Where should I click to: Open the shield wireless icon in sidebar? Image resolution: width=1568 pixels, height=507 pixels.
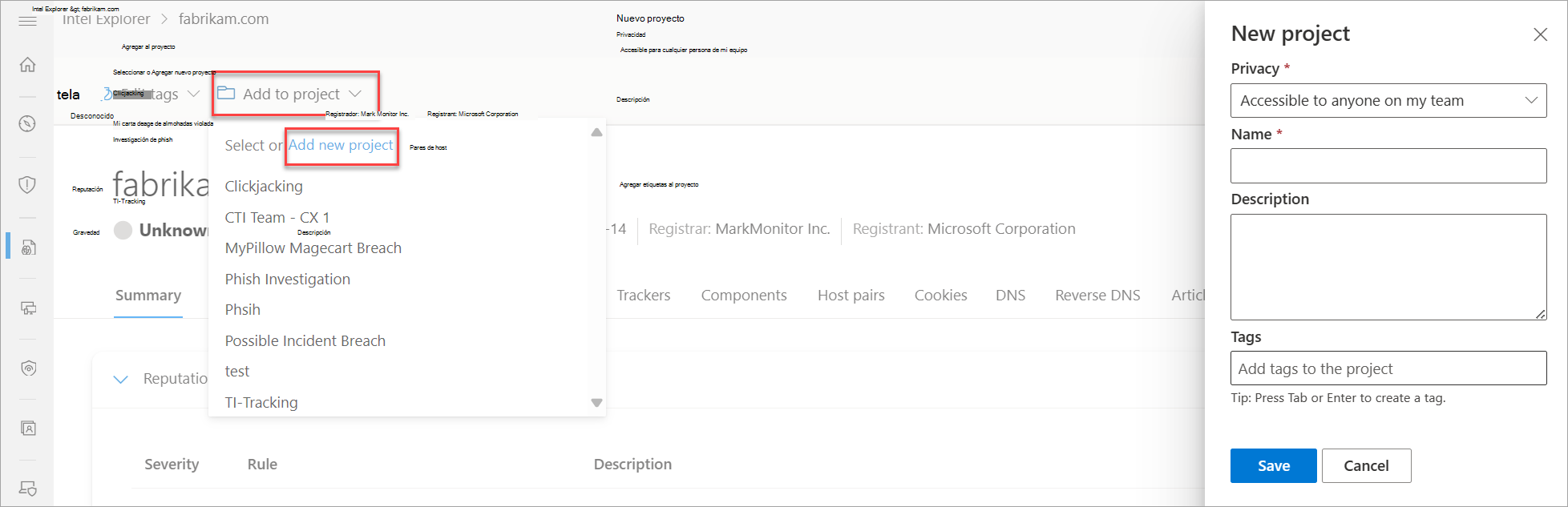[28, 368]
